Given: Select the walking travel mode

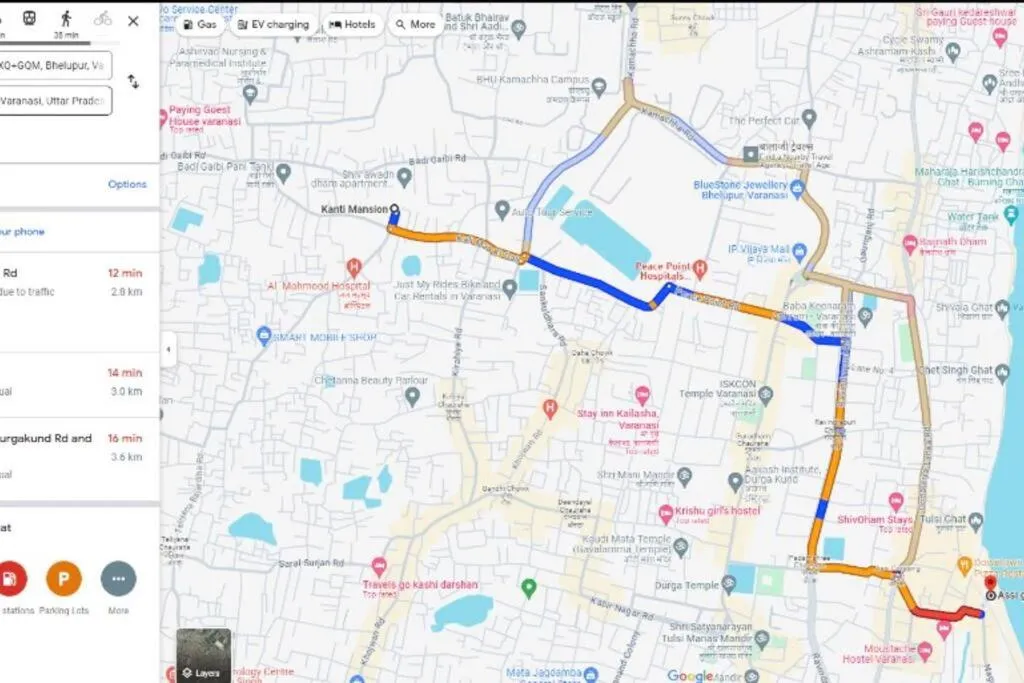Looking at the screenshot, I should 66,19.
